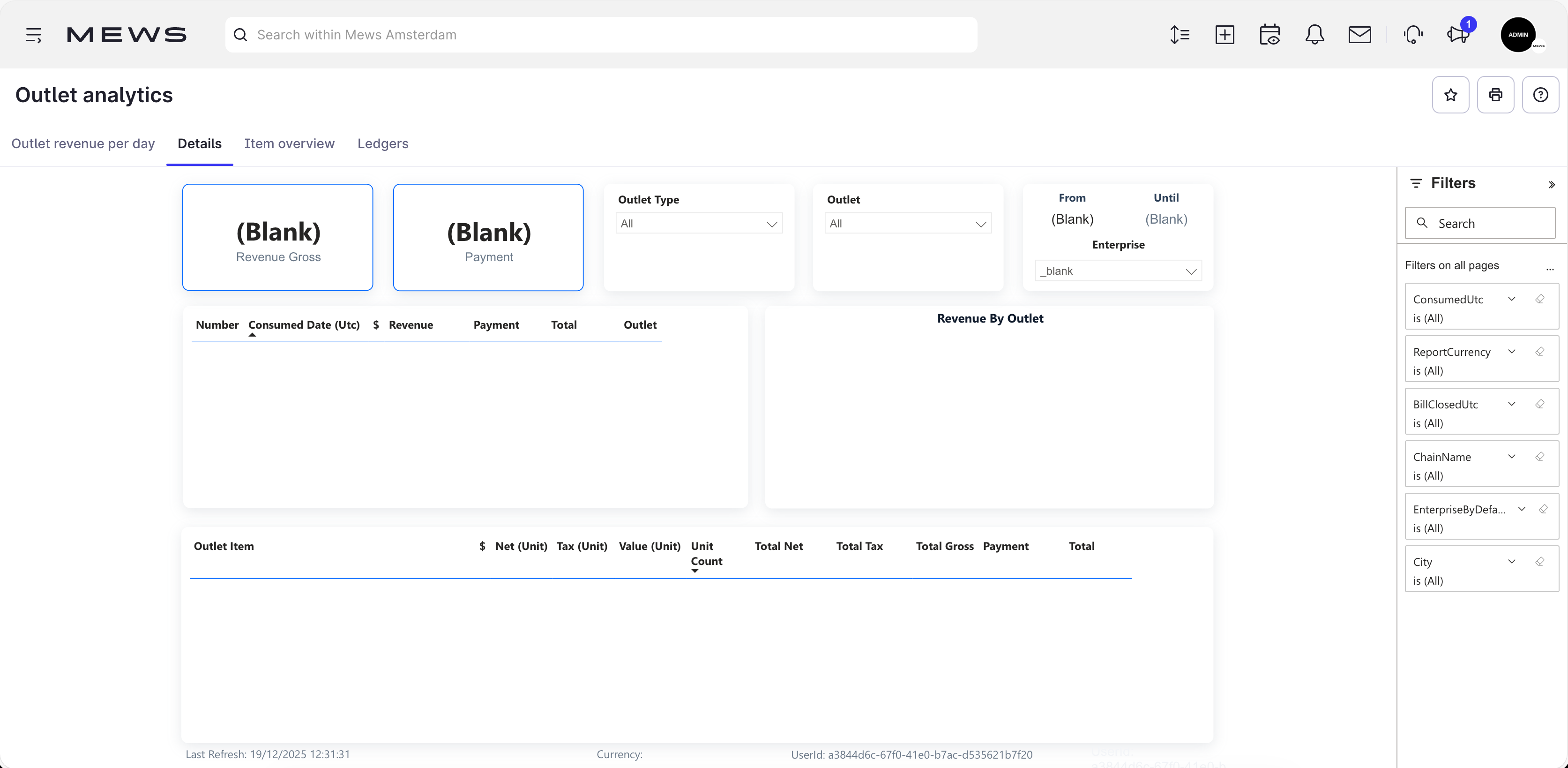This screenshot has width=1568, height=768.
Task: Open the calendar overview icon
Action: (x=1270, y=35)
